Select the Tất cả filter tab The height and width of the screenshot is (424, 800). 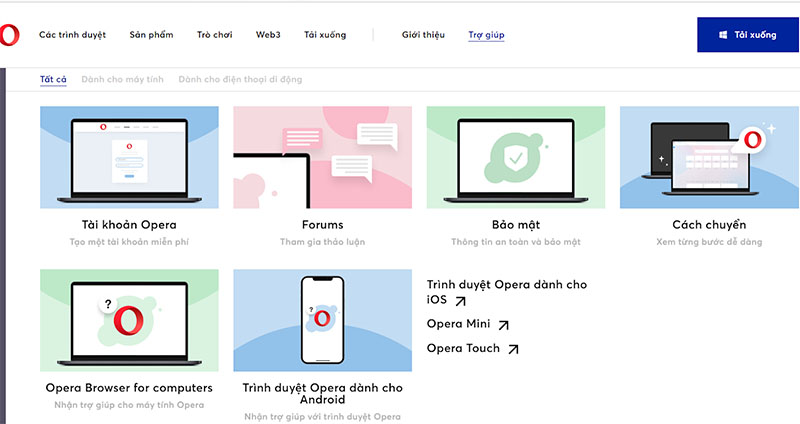pos(53,80)
